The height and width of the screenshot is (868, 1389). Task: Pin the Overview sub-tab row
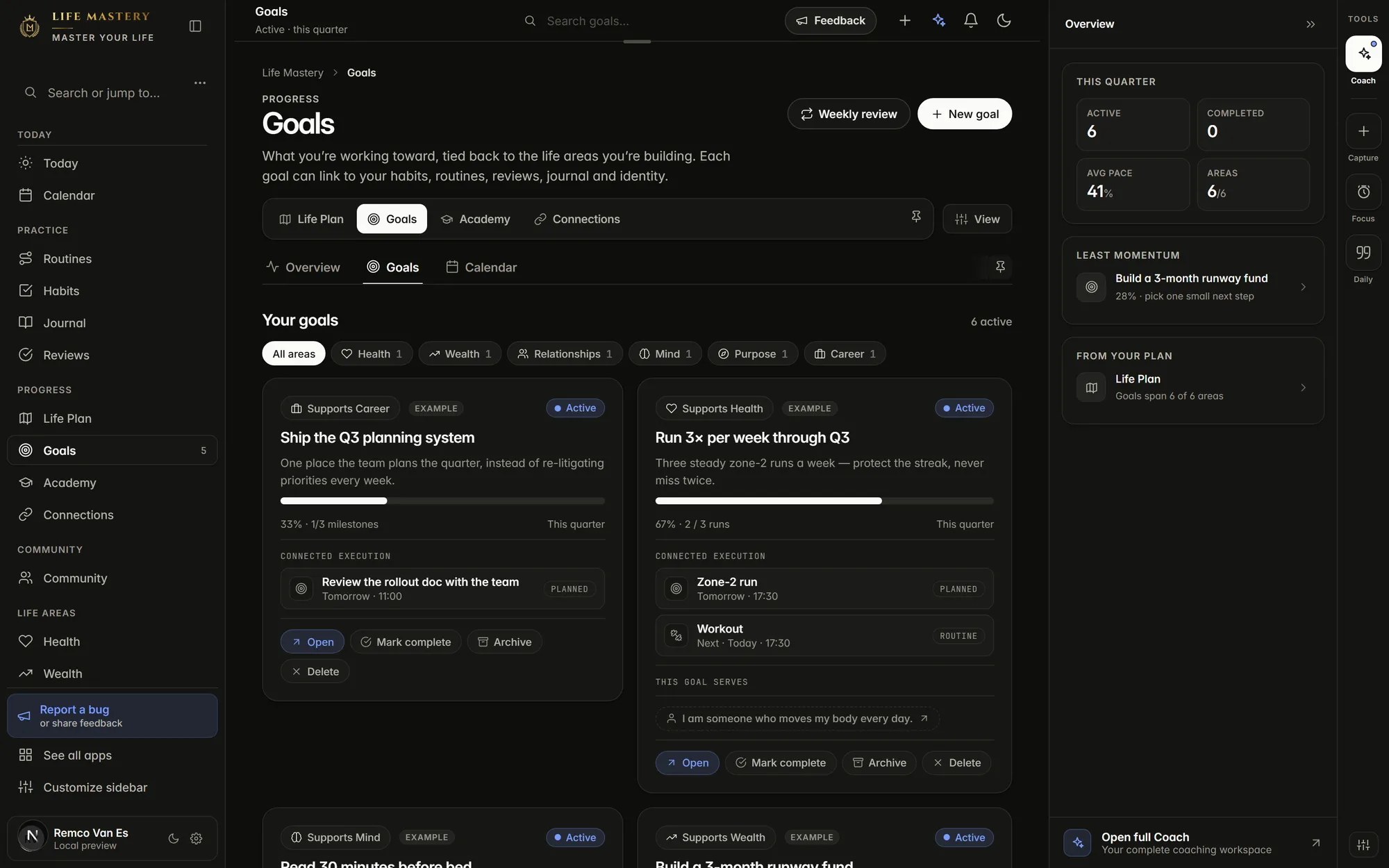point(1000,267)
